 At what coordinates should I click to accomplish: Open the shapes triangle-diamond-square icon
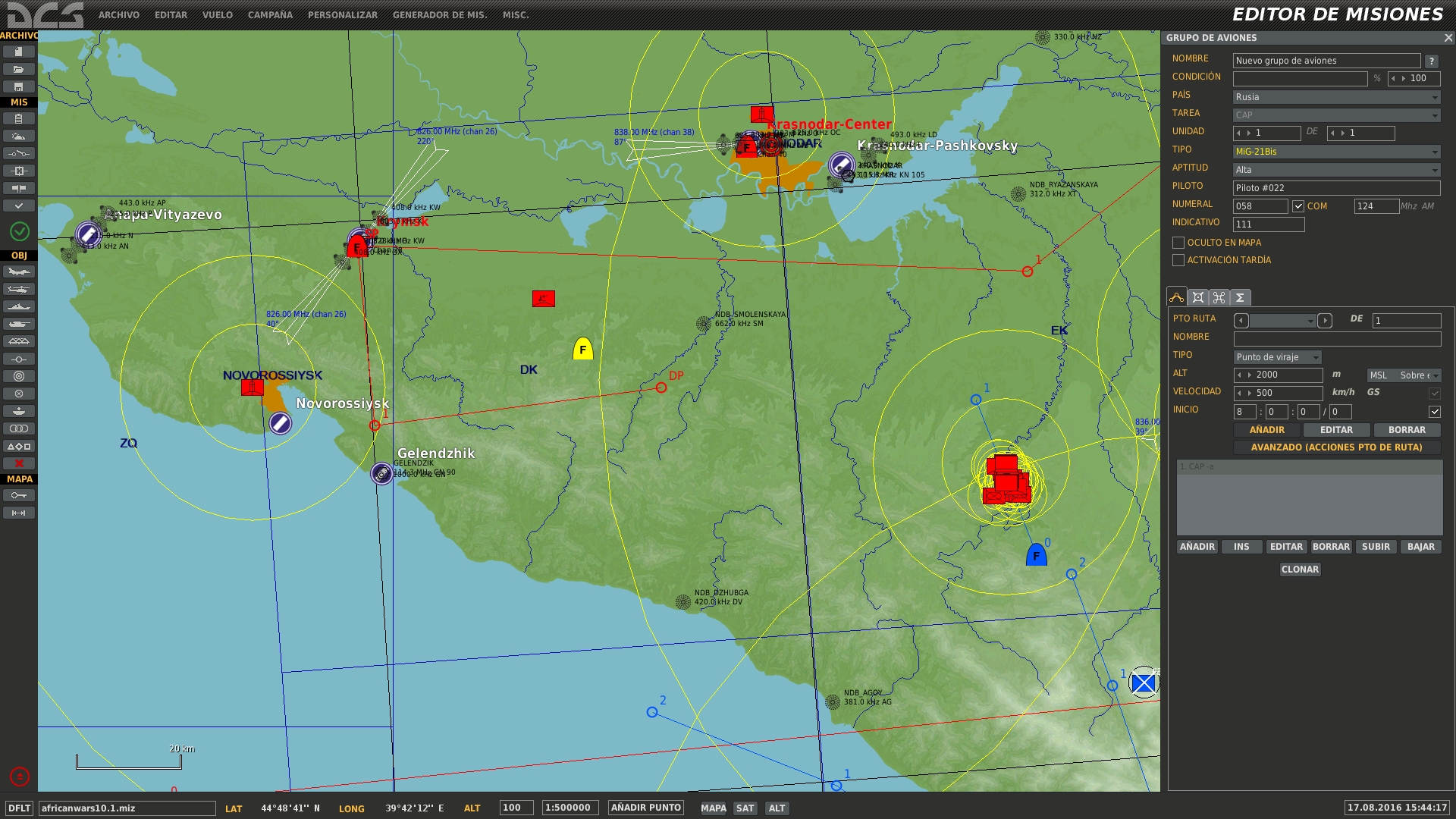tap(19, 447)
